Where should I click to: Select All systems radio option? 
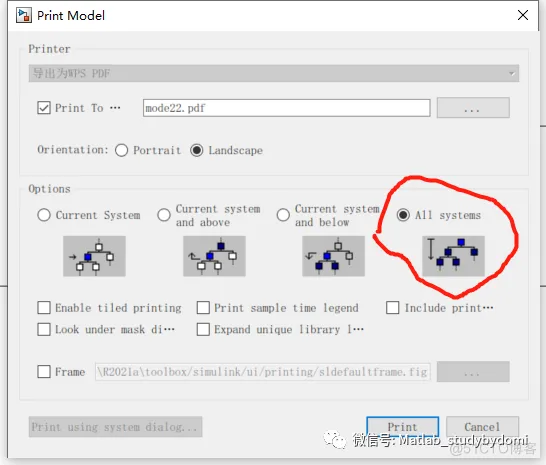pyautogui.click(x=403, y=215)
